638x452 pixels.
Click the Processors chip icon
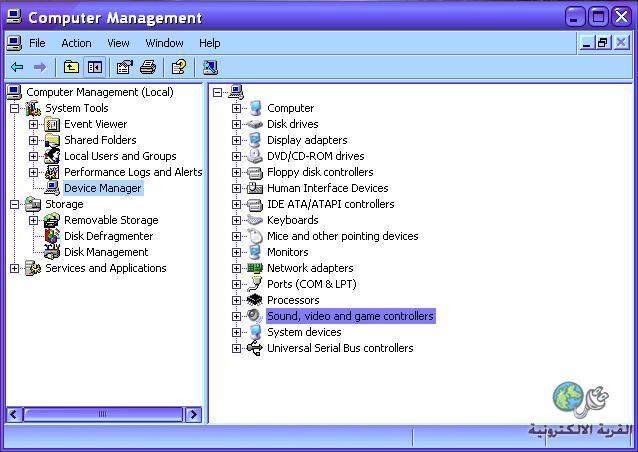click(255, 300)
